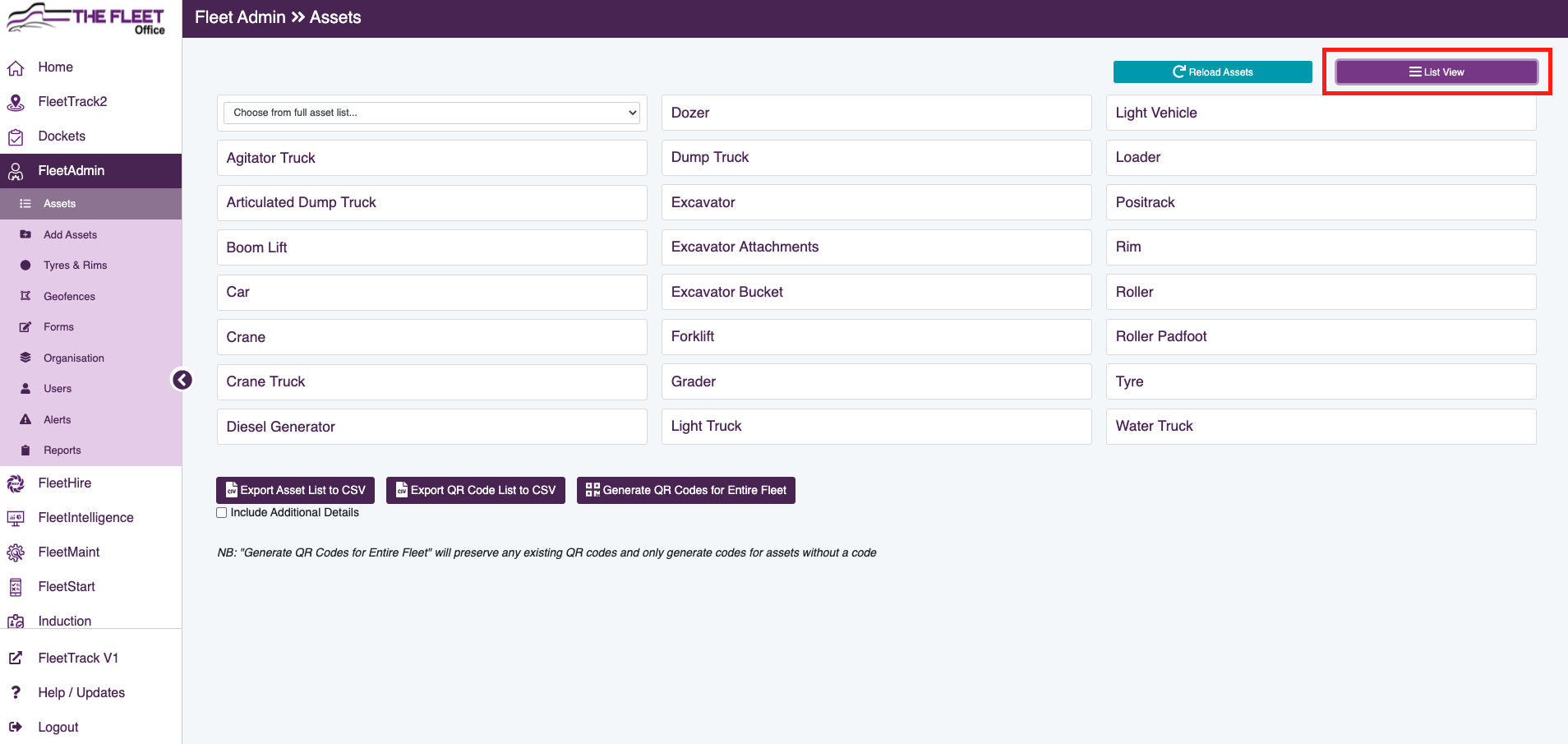Open the FleetMaint gear icon
The height and width of the screenshot is (744, 1568).
point(16,552)
